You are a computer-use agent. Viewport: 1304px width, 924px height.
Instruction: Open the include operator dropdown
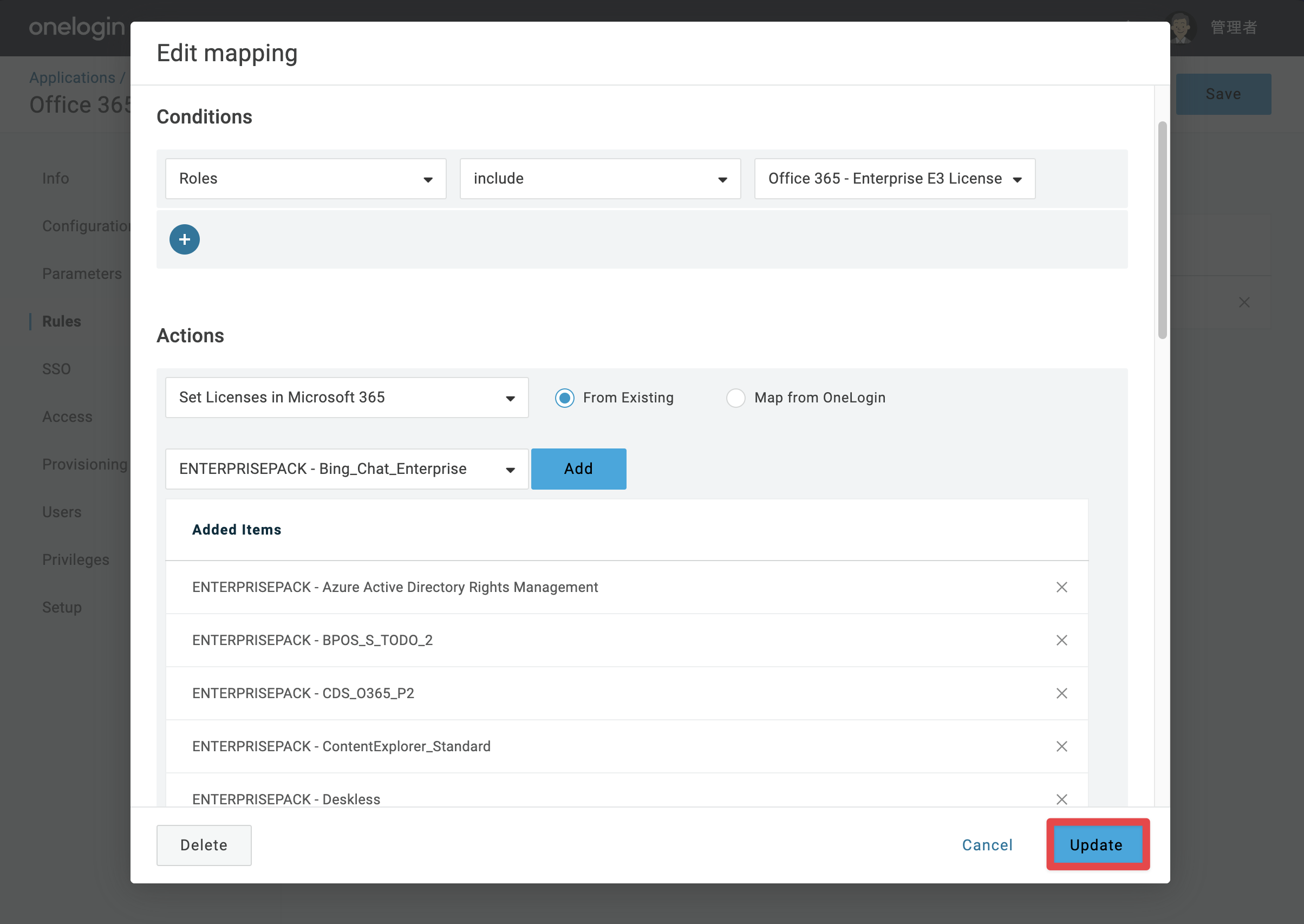click(x=600, y=179)
